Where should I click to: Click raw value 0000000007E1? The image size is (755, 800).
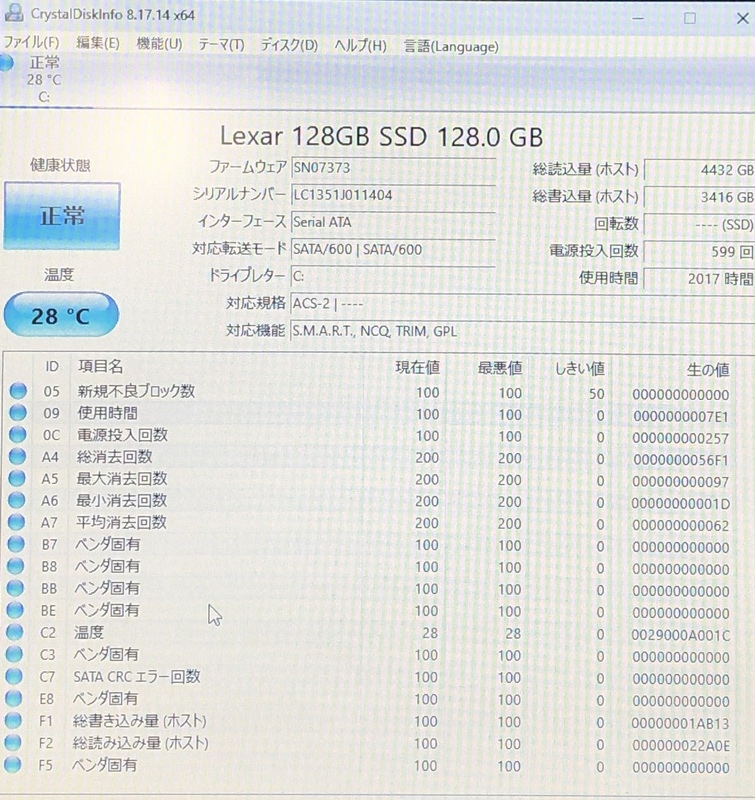click(x=681, y=417)
